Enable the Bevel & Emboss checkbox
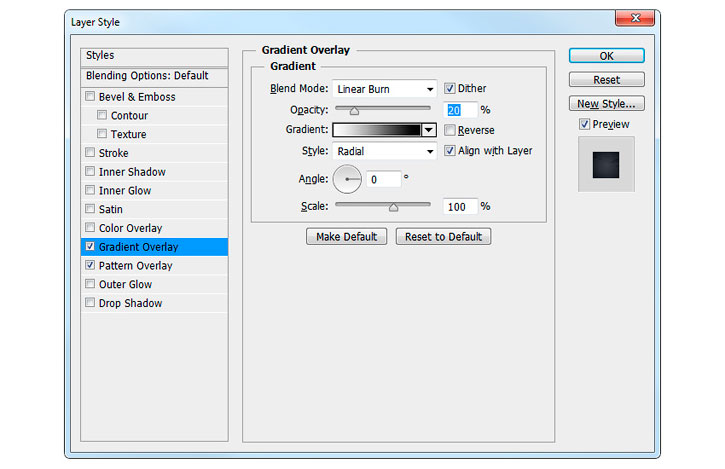The width and height of the screenshot is (725, 469). pos(90,96)
